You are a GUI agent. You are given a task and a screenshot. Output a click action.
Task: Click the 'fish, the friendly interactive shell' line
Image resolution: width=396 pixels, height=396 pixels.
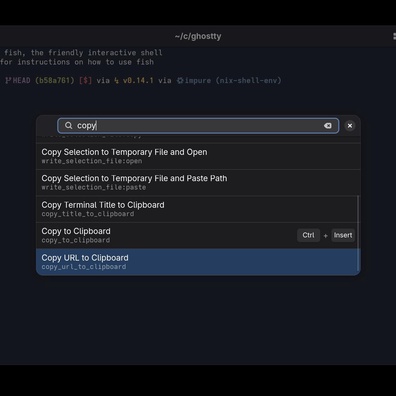click(x=83, y=53)
